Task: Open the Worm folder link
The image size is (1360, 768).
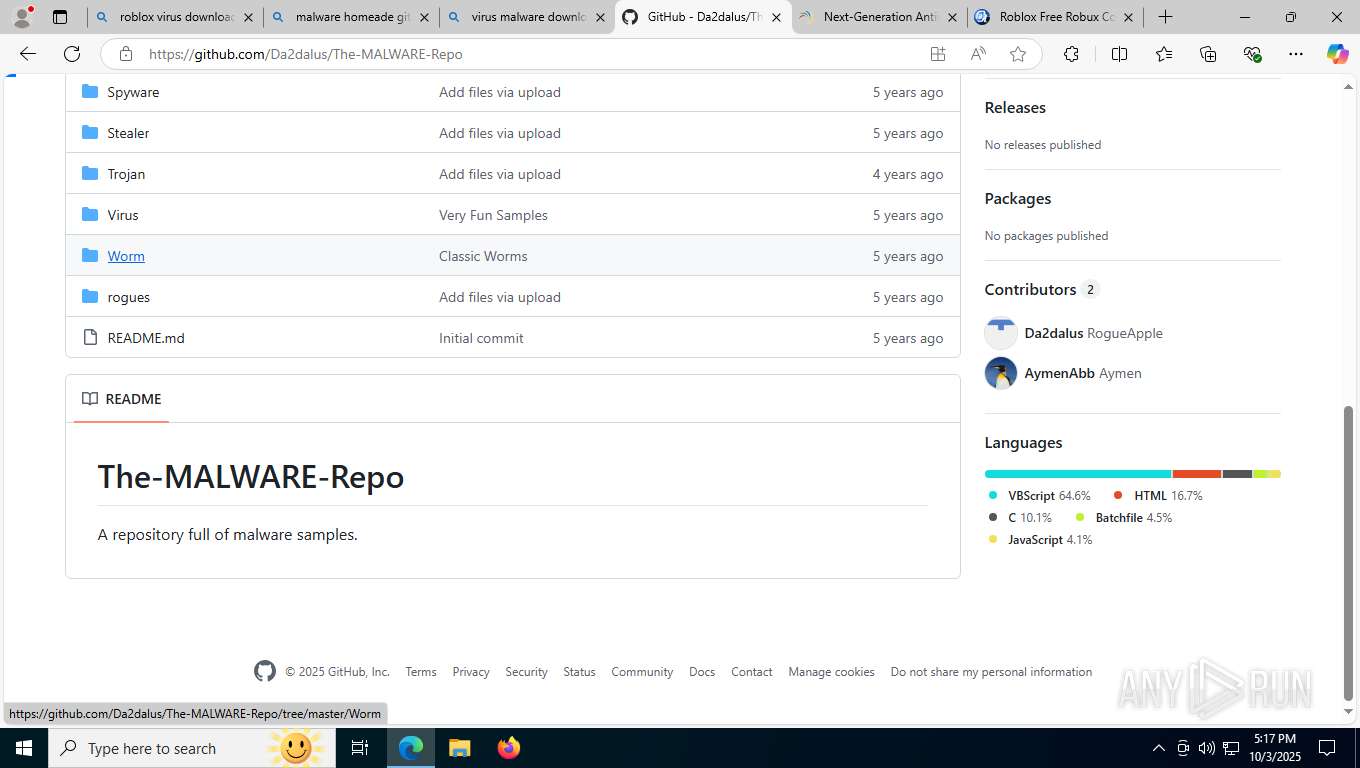Action: click(126, 256)
